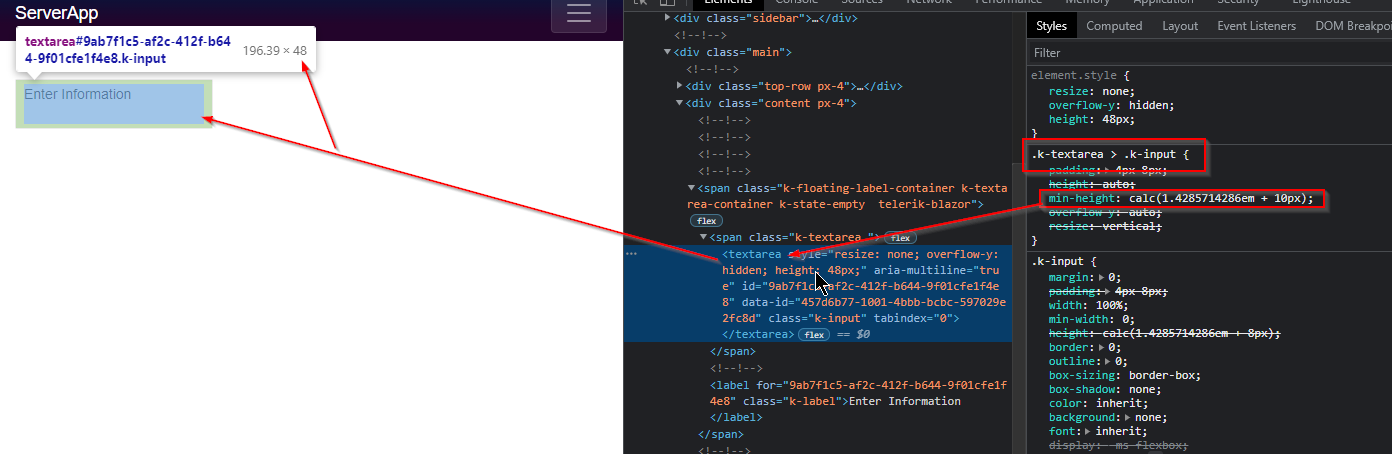Collapse the span class k-textarea node
The width and height of the screenshot is (1392, 454).
tap(704, 238)
